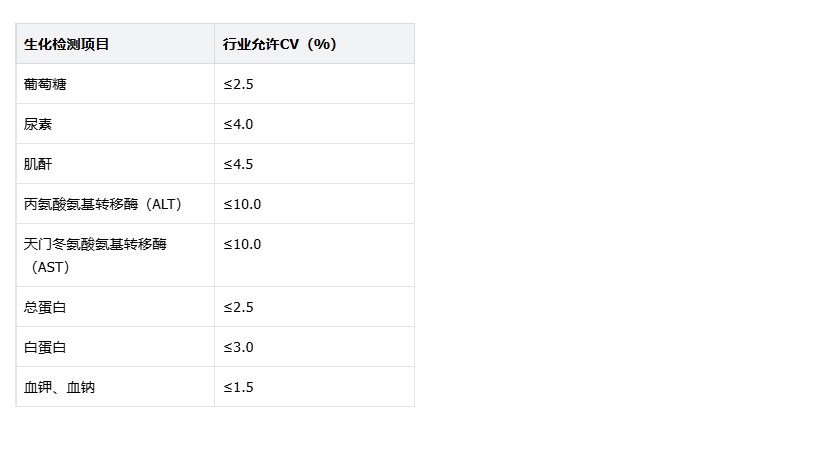Select the ≤4.0 value cell
This screenshot has width=818, height=449.
tap(314, 124)
